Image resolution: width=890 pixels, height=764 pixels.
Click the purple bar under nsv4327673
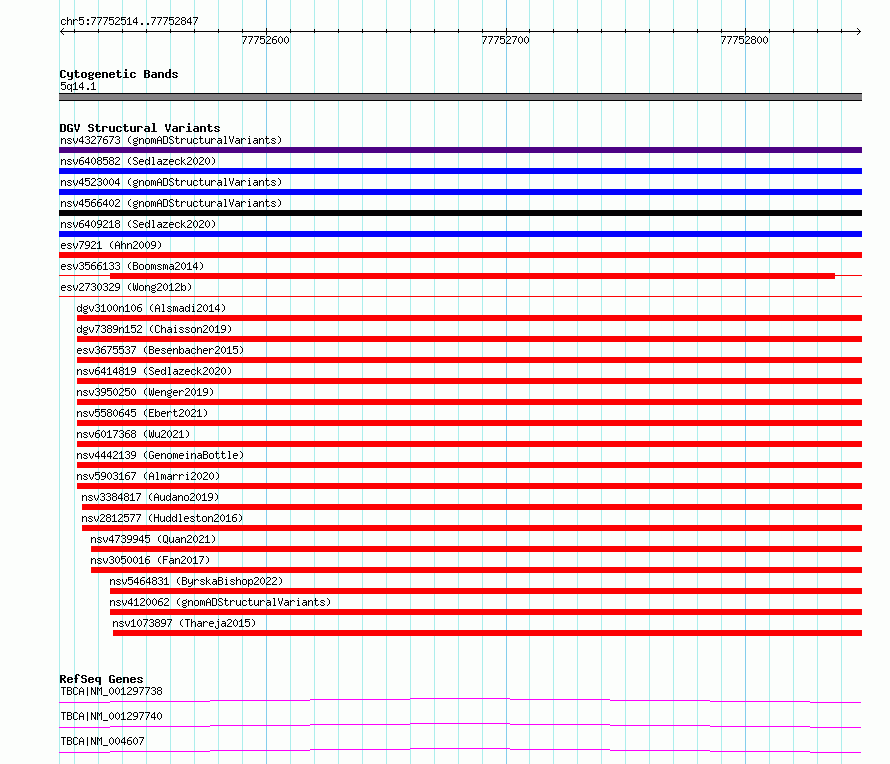click(x=460, y=150)
